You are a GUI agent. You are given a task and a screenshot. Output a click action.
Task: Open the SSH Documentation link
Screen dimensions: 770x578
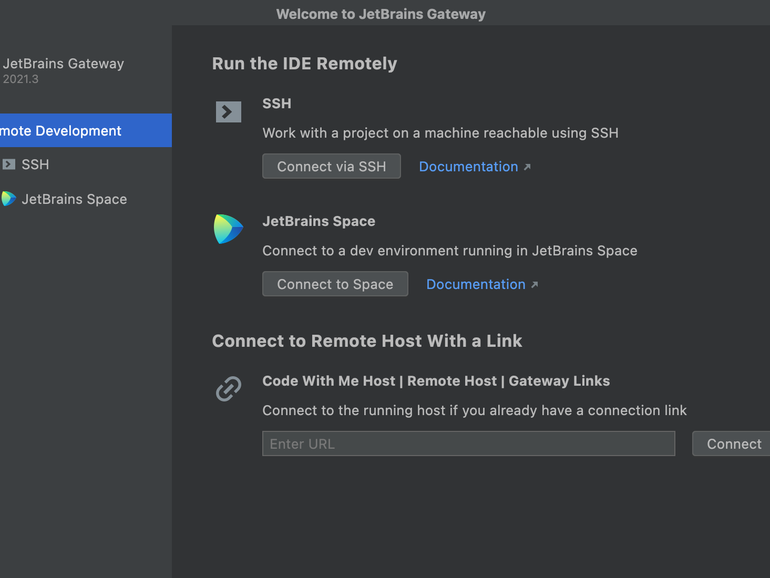click(468, 166)
